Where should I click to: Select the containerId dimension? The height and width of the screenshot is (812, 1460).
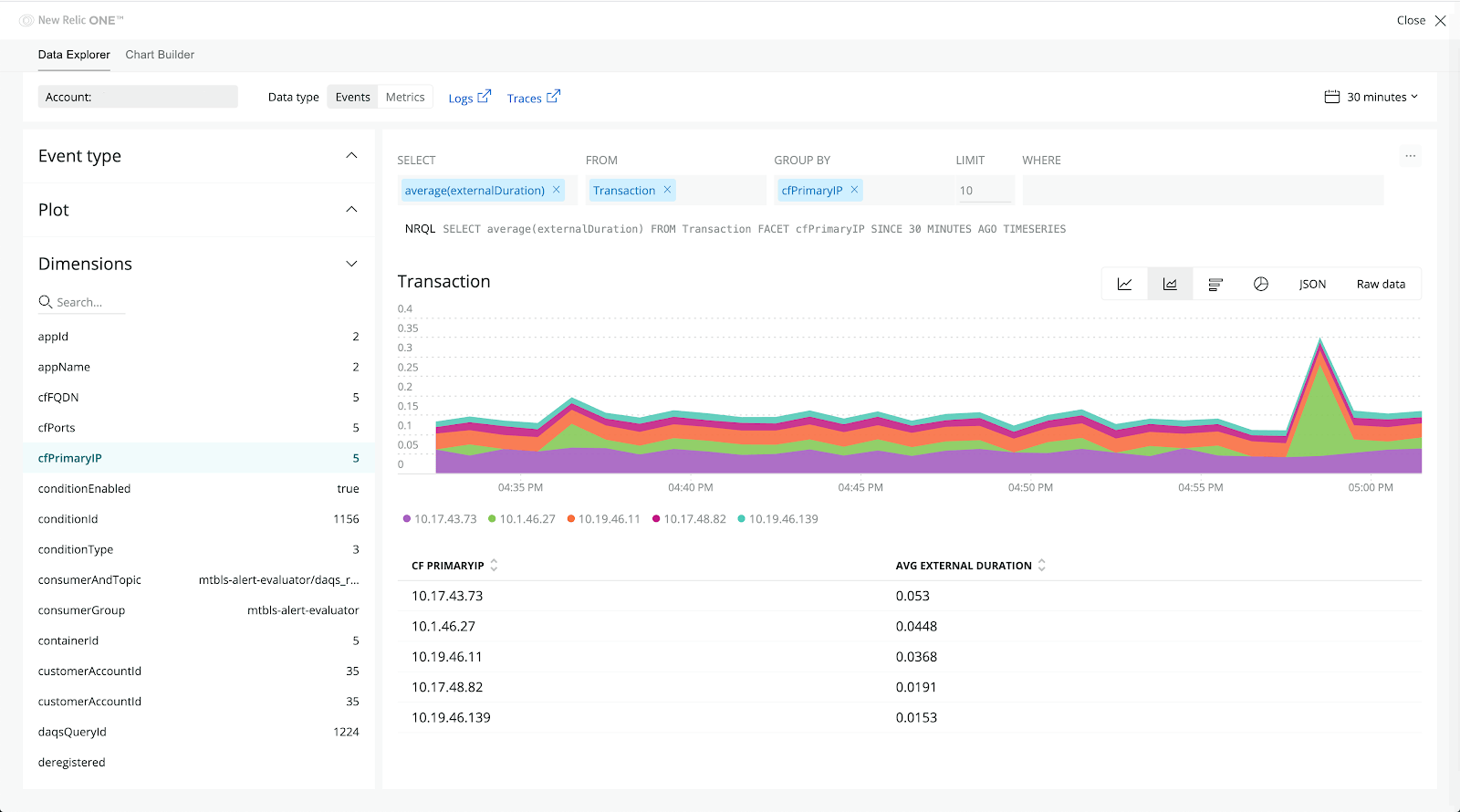click(199, 640)
